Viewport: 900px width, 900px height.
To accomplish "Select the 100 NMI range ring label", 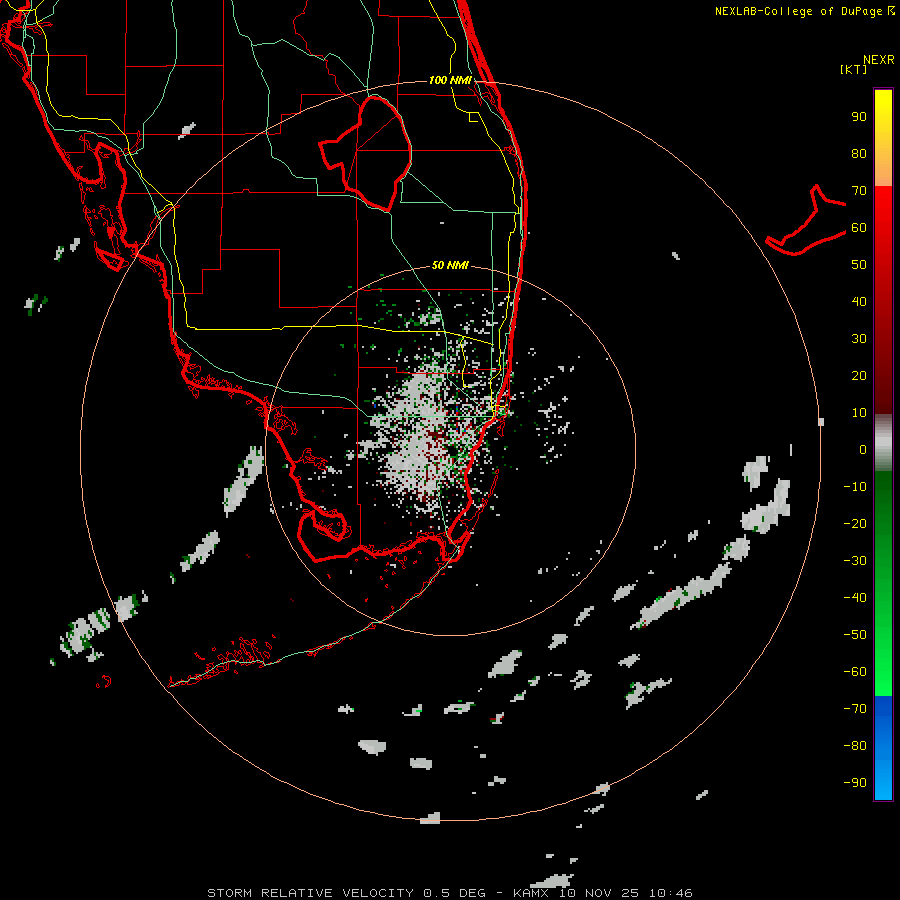I will (450, 80).
